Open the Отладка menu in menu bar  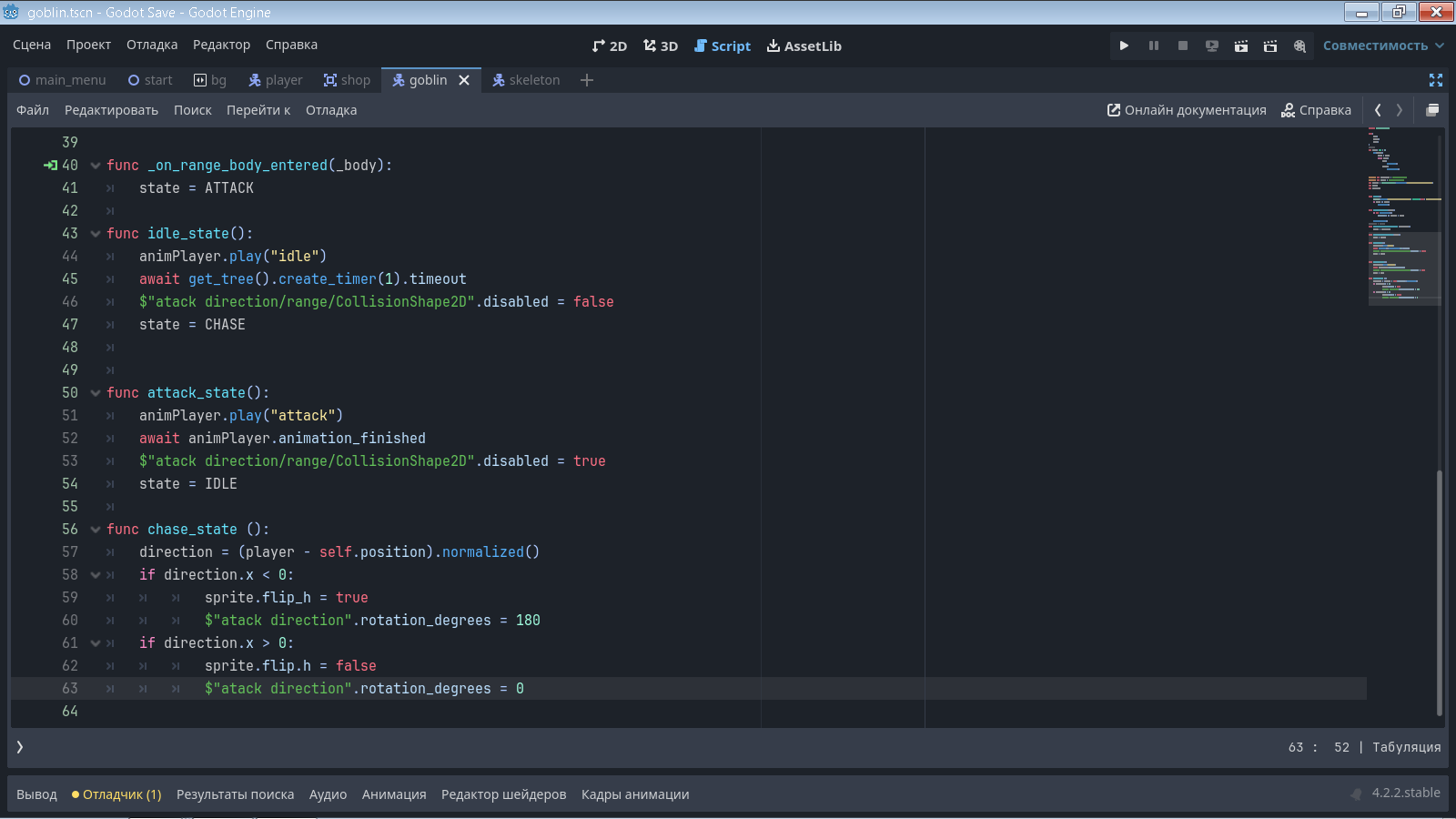pos(152,45)
